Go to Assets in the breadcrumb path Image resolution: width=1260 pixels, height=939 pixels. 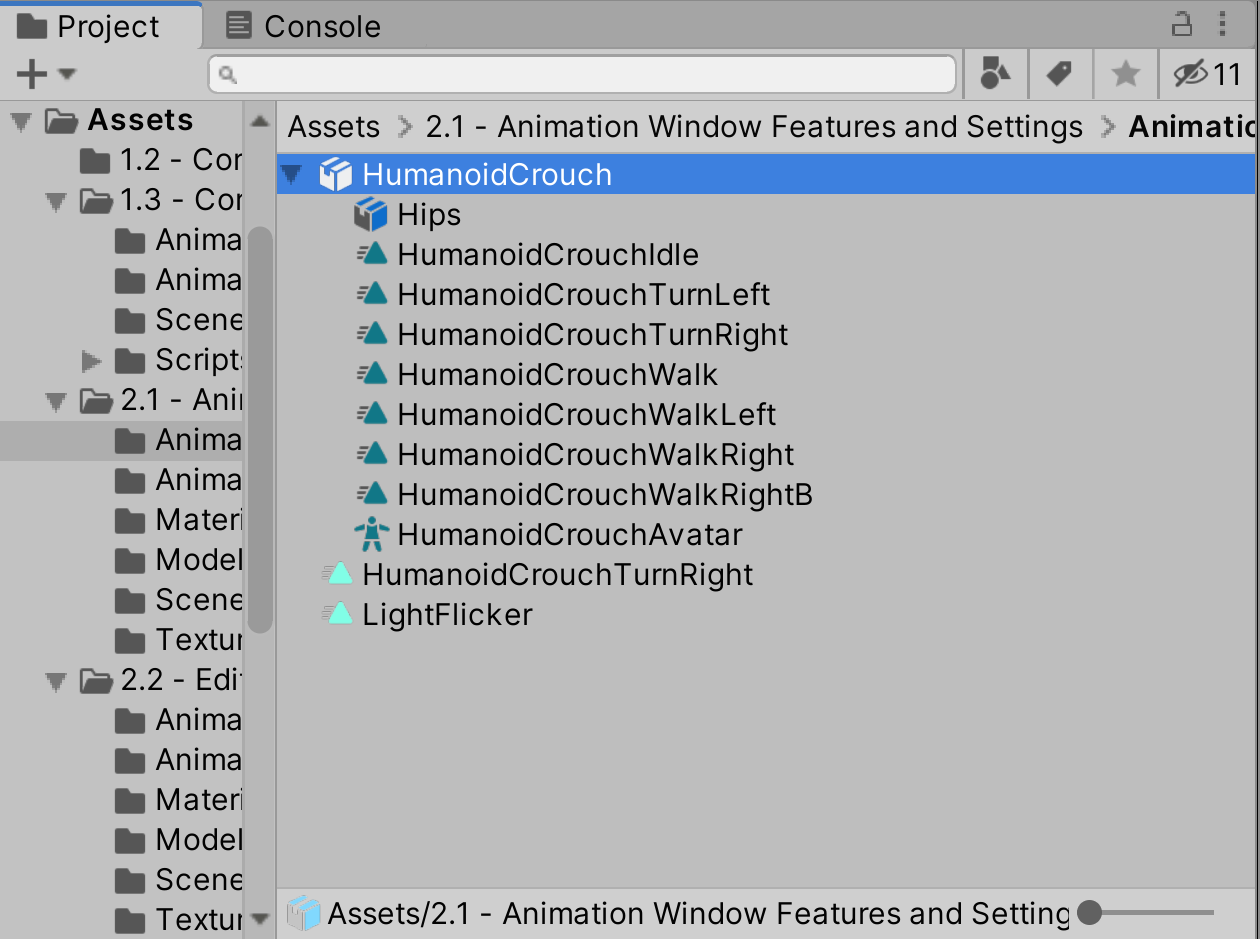(x=334, y=127)
